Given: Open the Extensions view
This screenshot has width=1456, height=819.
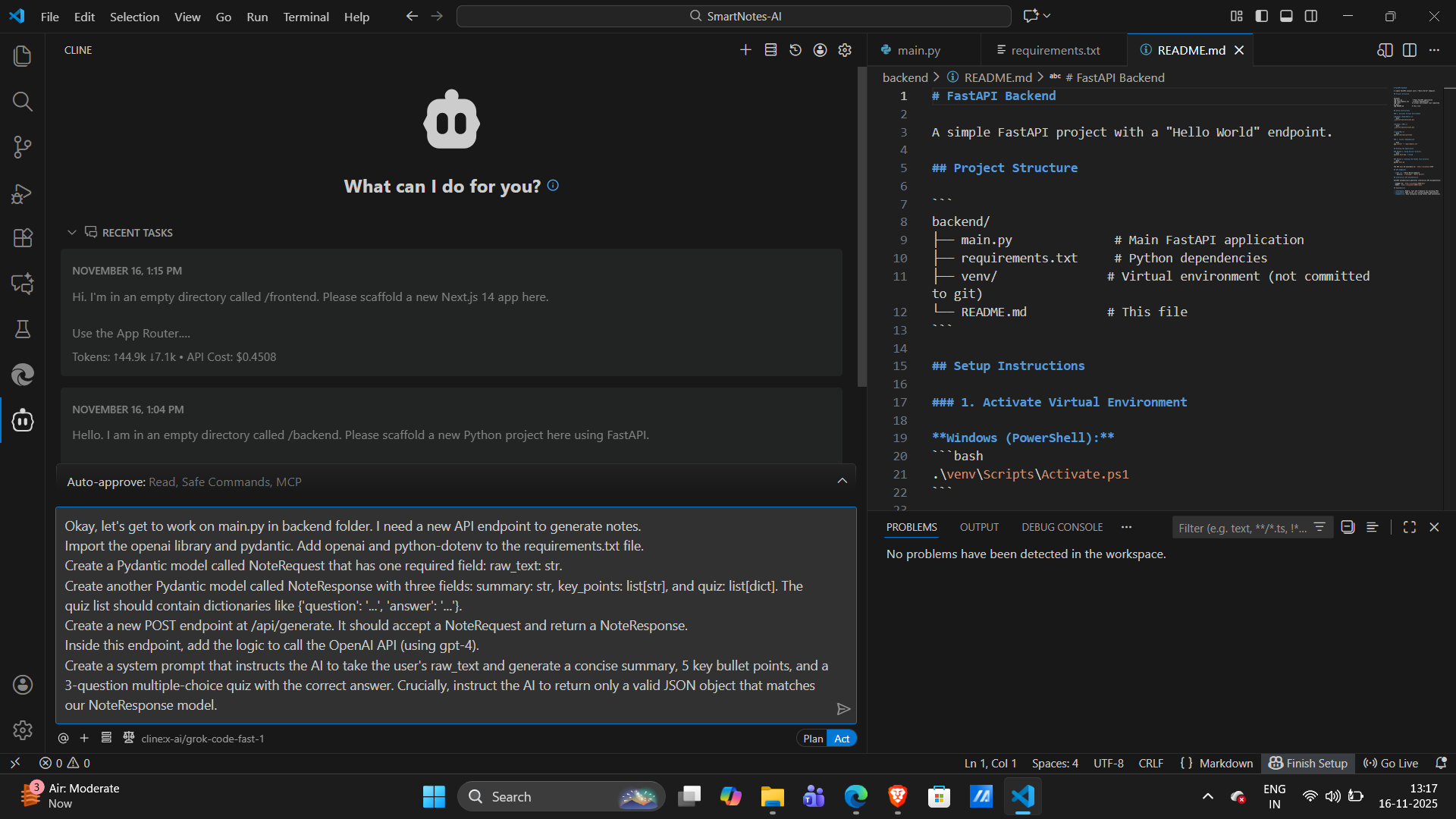Looking at the screenshot, I should (x=23, y=238).
